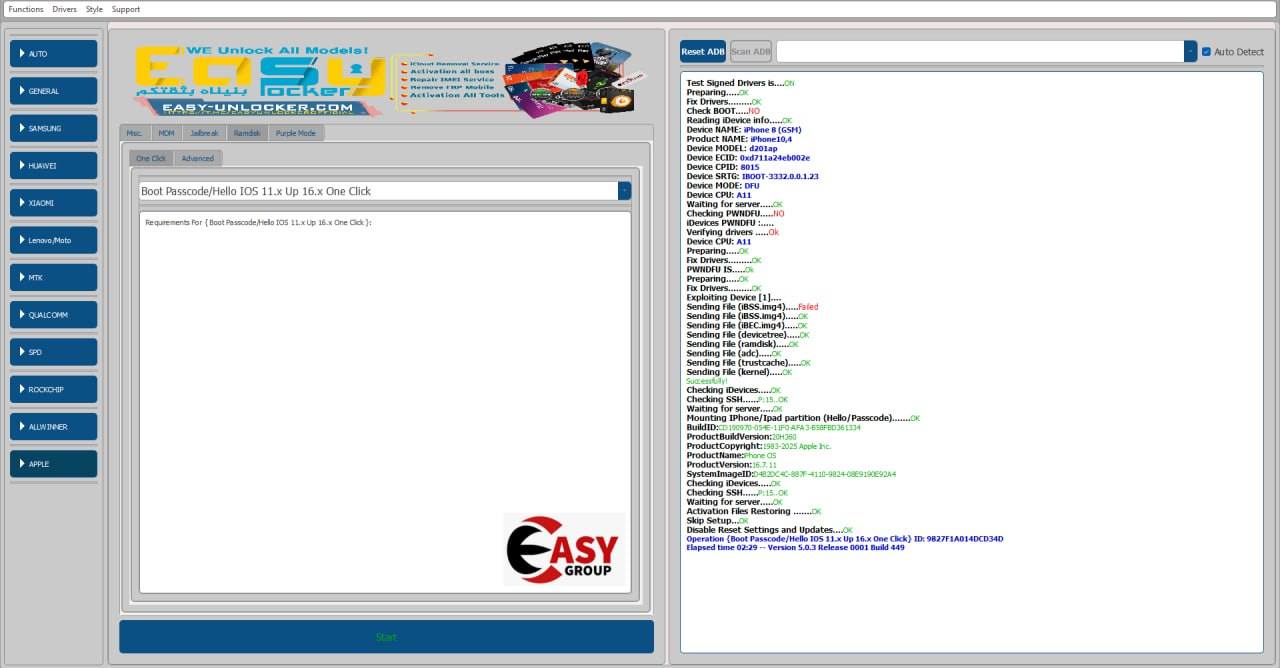Image resolution: width=1280 pixels, height=668 pixels.
Task: Click the Start button
Action: coord(386,637)
